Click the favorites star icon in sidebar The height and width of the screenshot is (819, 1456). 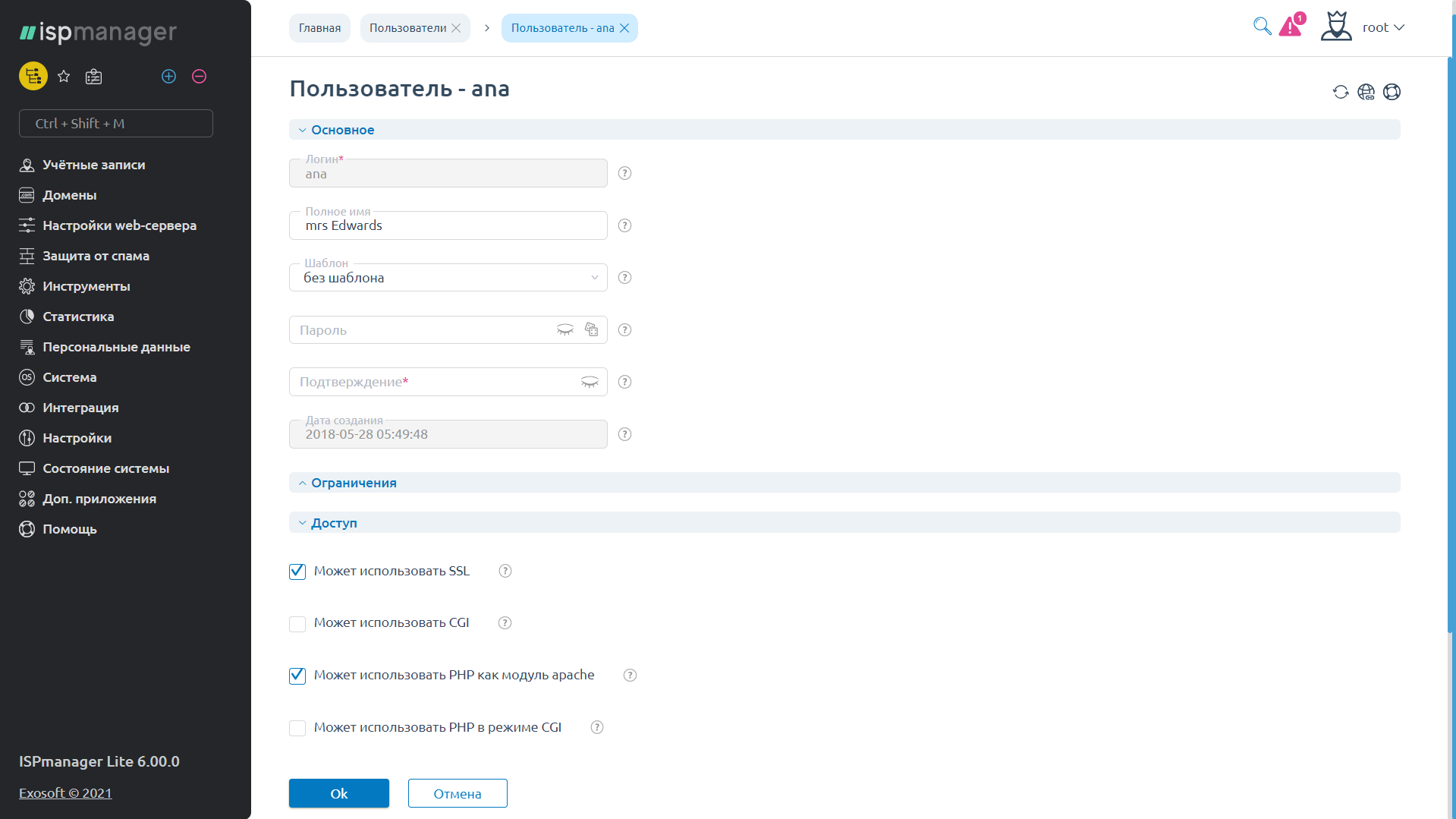pyautogui.click(x=64, y=77)
